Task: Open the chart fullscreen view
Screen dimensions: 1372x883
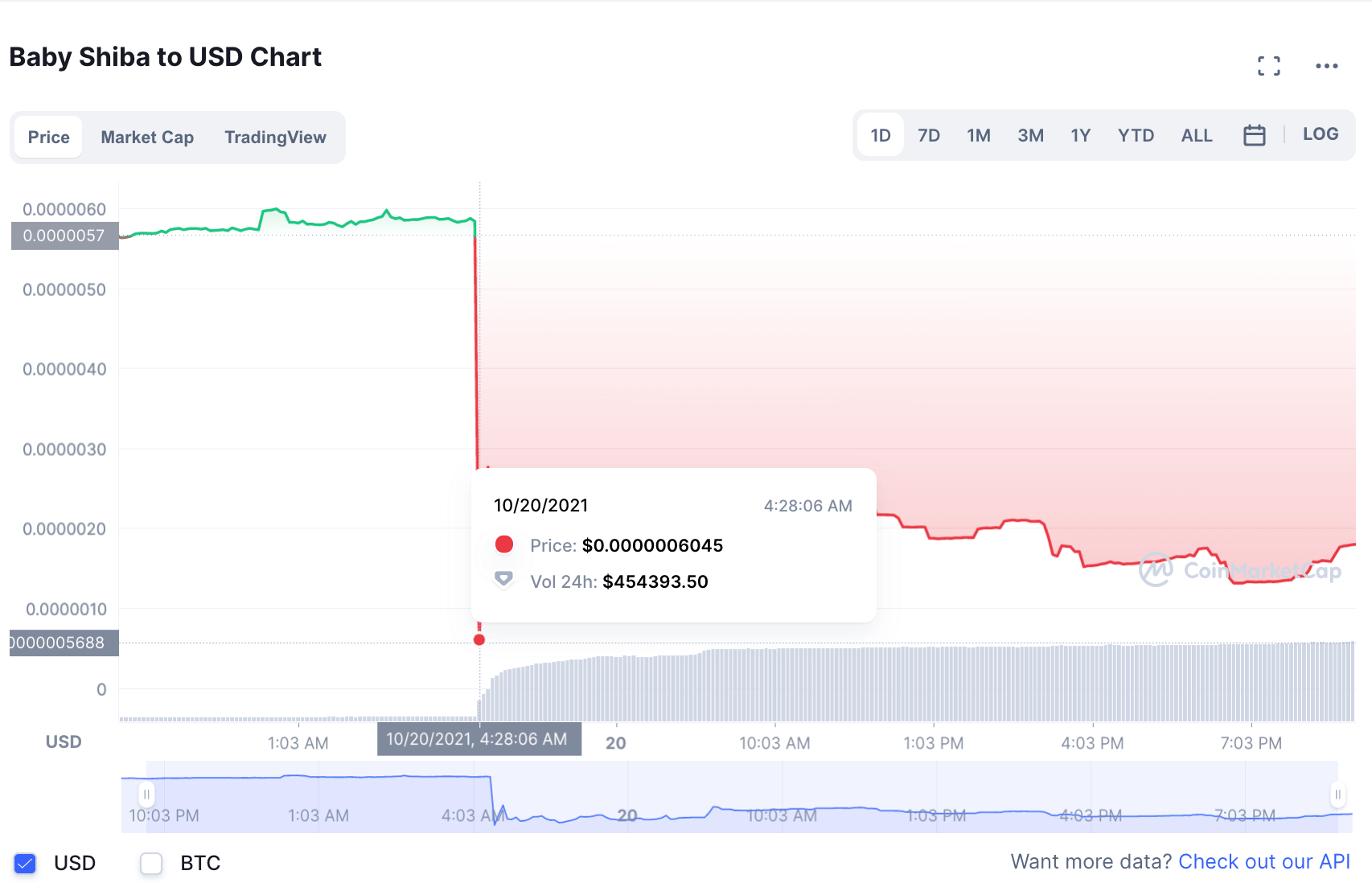Action: [1269, 65]
